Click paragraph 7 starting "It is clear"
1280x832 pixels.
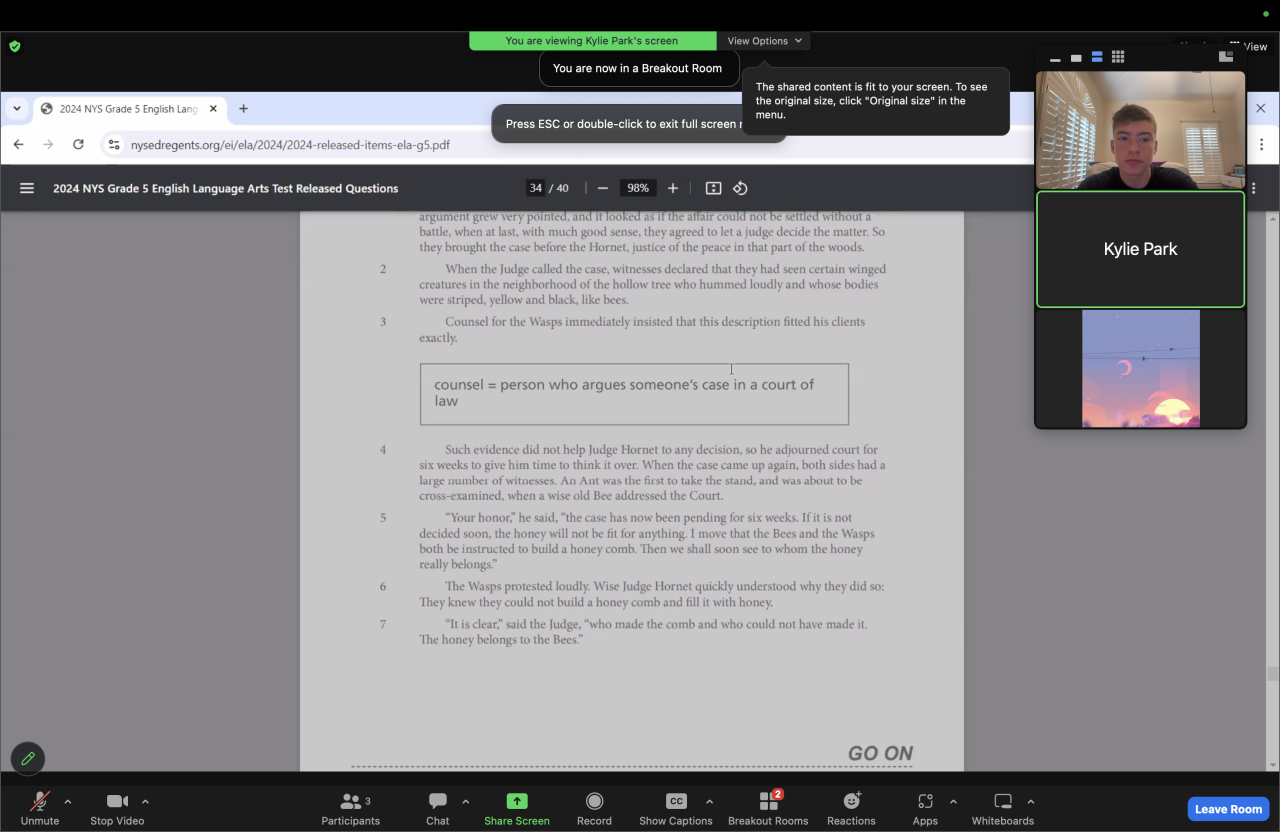coord(643,631)
